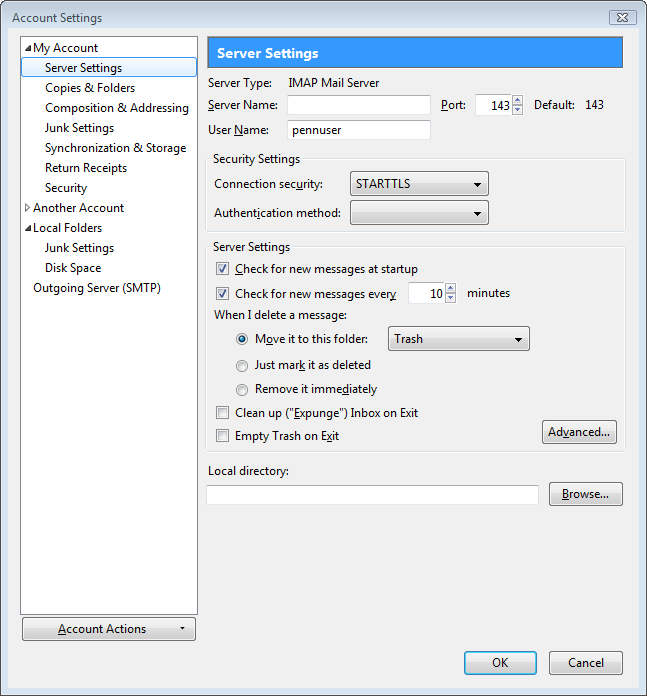Image resolution: width=647 pixels, height=696 pixels.
Task: Increase port number with up arrow
Action: tap(517, 101)
